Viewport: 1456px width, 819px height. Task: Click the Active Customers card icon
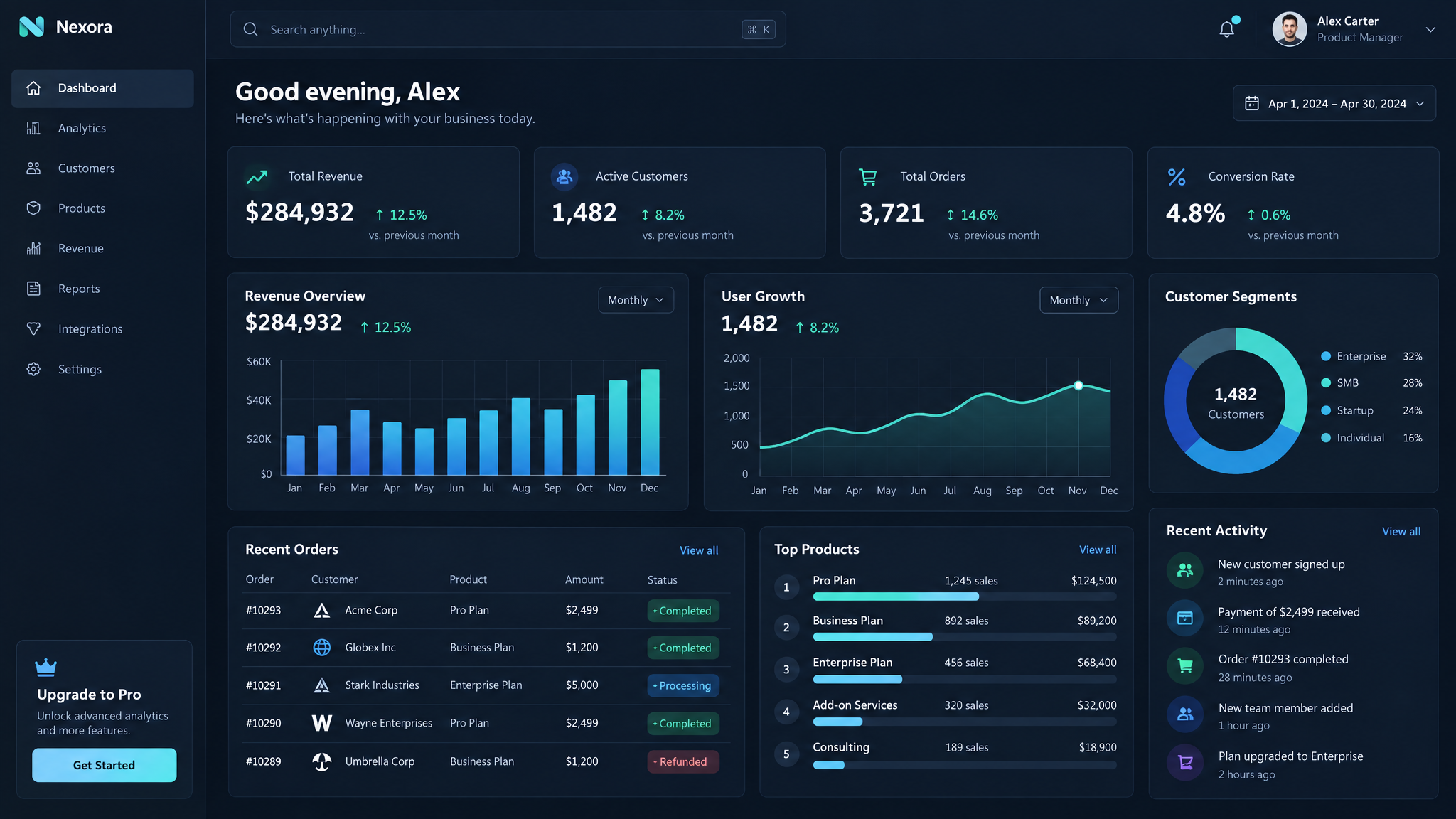(564, 176)
